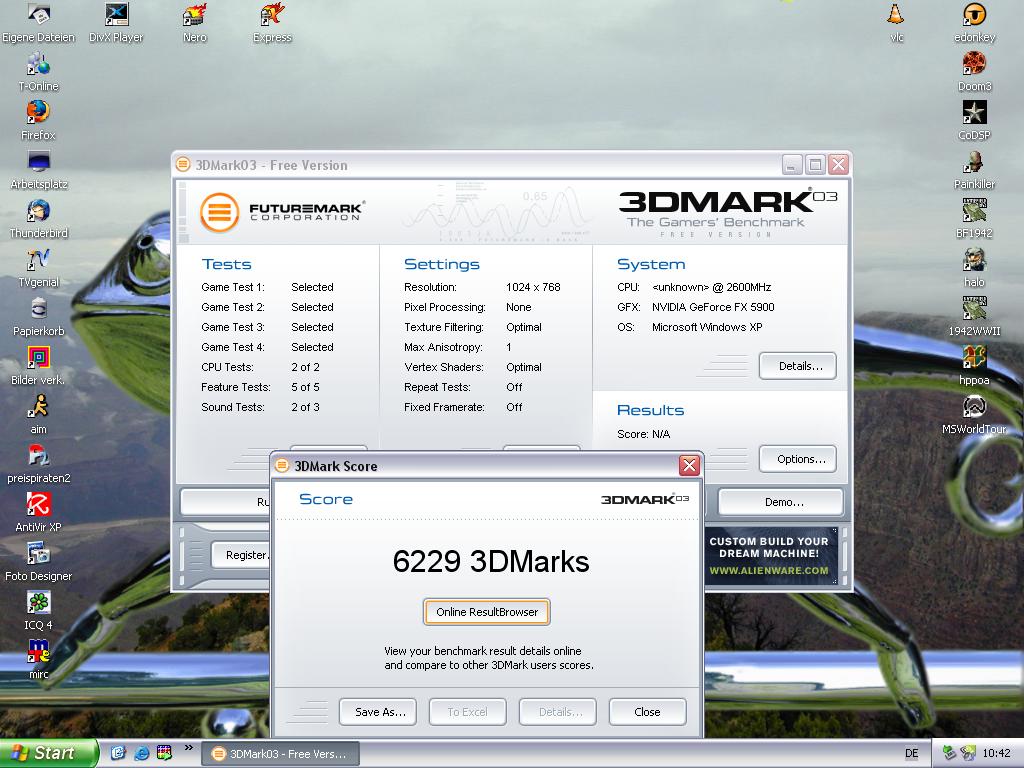Select the DivX Player desktop icon
Screen dimensions: 1024x768
[x=116, y=24]
